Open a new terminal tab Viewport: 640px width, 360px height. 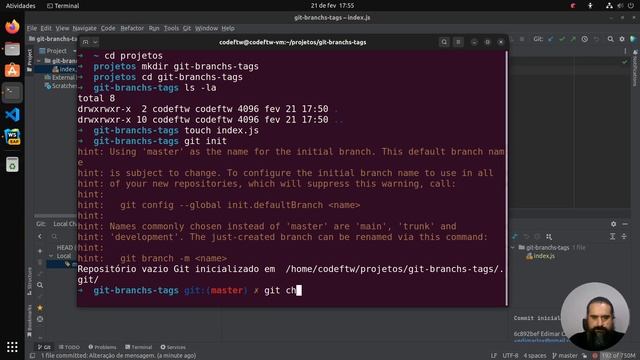click(x=85, y=42)
